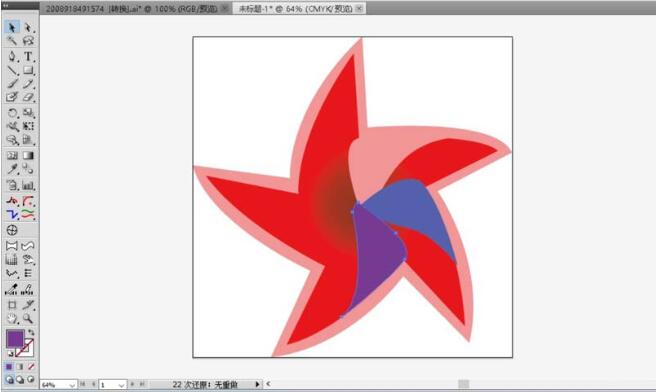Image resolution: width=656 pixels, height=392 pixels.
Task: Set paint to None mode
Action: pyautogui.click(x=31, y=367)
